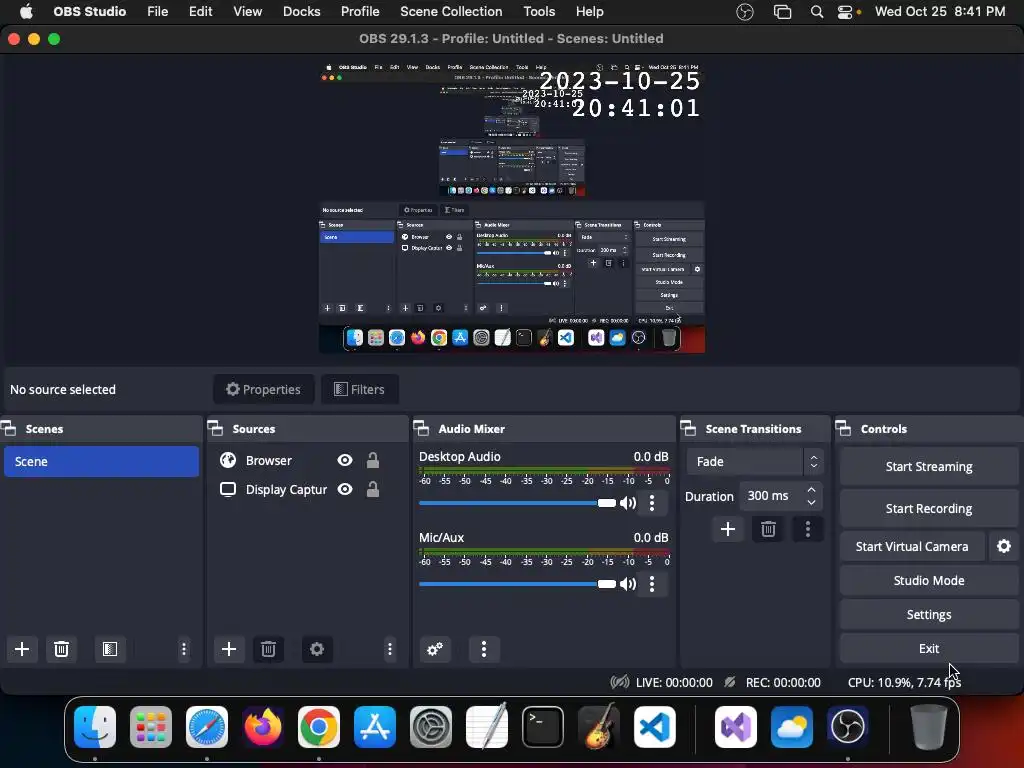Viewport: 1024px width, 768px height.
Task: Remove selected source with the trash icon
Action: pos(268,649)
